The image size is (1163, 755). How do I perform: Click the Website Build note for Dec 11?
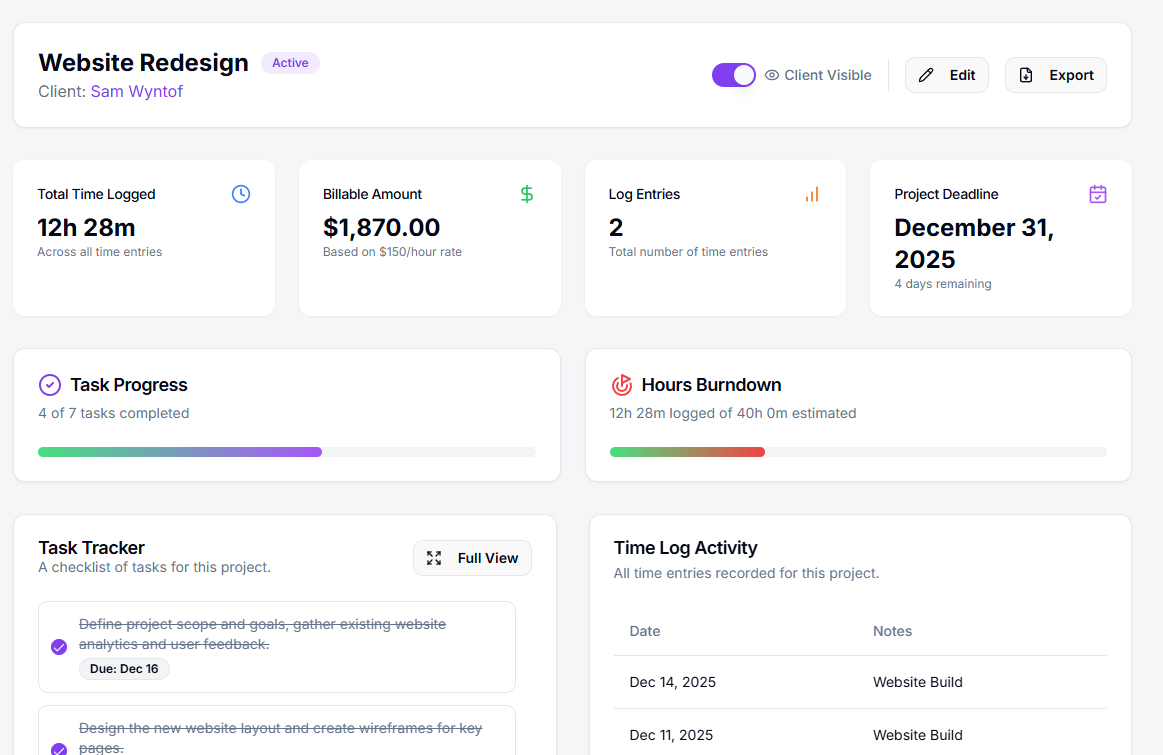coord(917,735)
